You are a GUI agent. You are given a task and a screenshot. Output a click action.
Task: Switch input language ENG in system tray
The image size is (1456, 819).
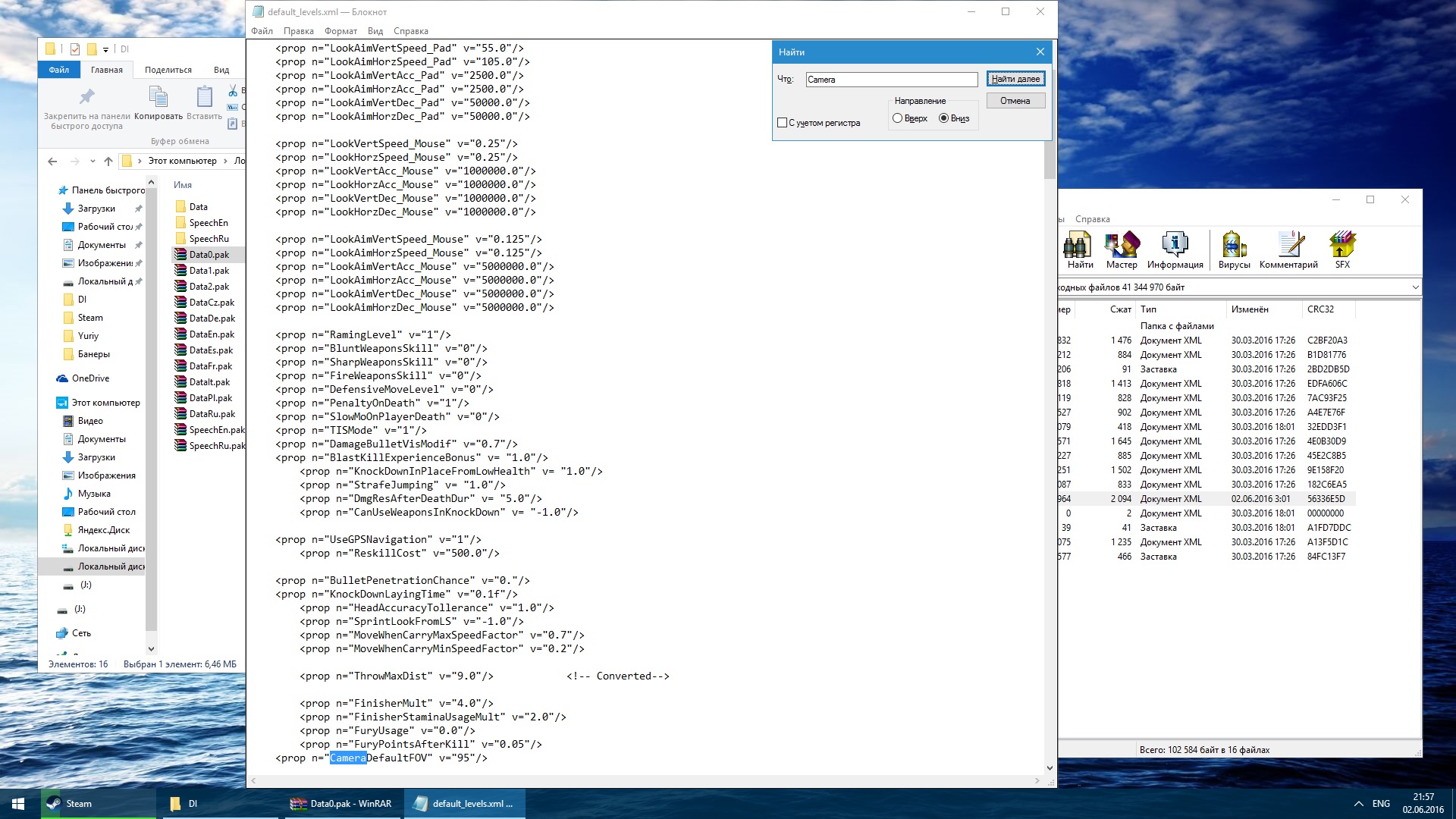[x=1381, y=804]
